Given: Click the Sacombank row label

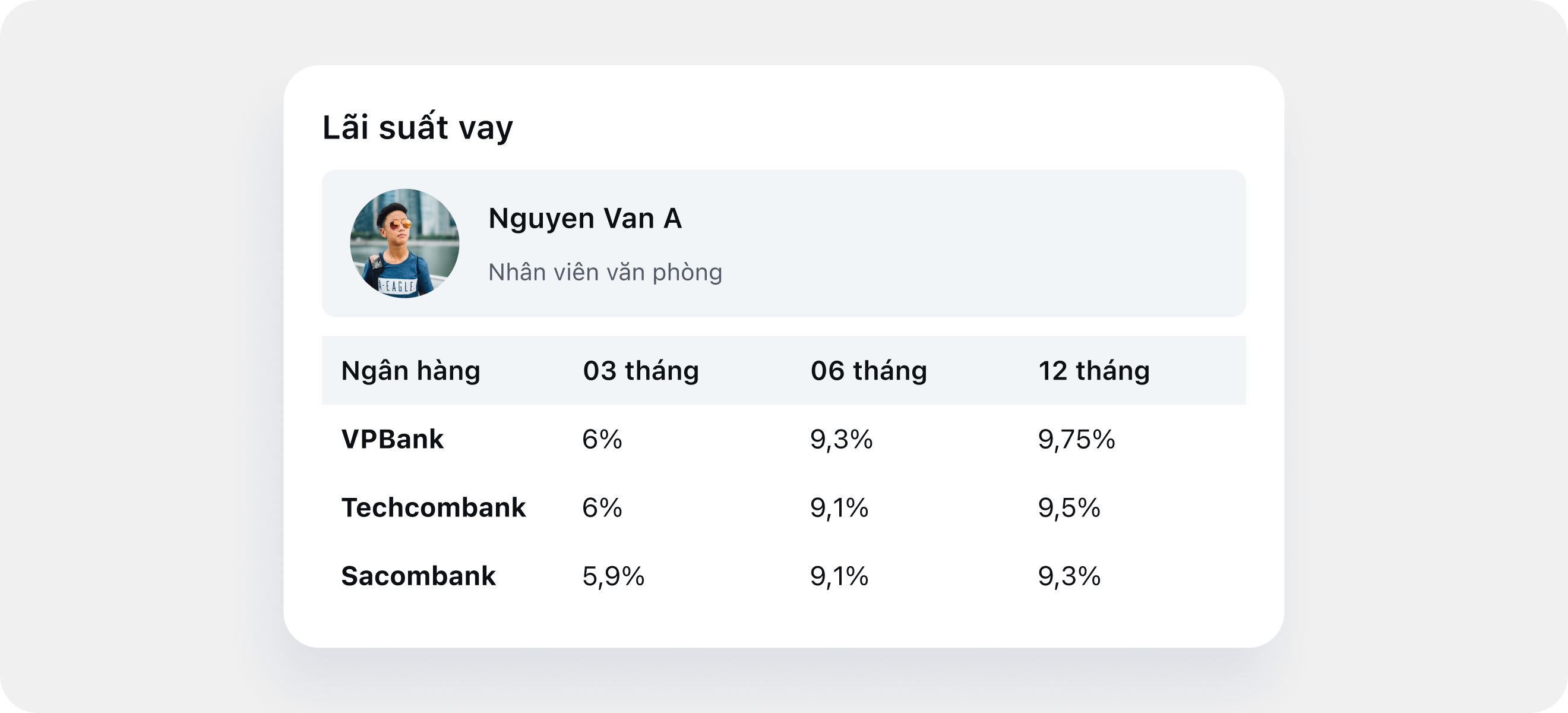Looking at the screenshot, I should pos(418,576).
